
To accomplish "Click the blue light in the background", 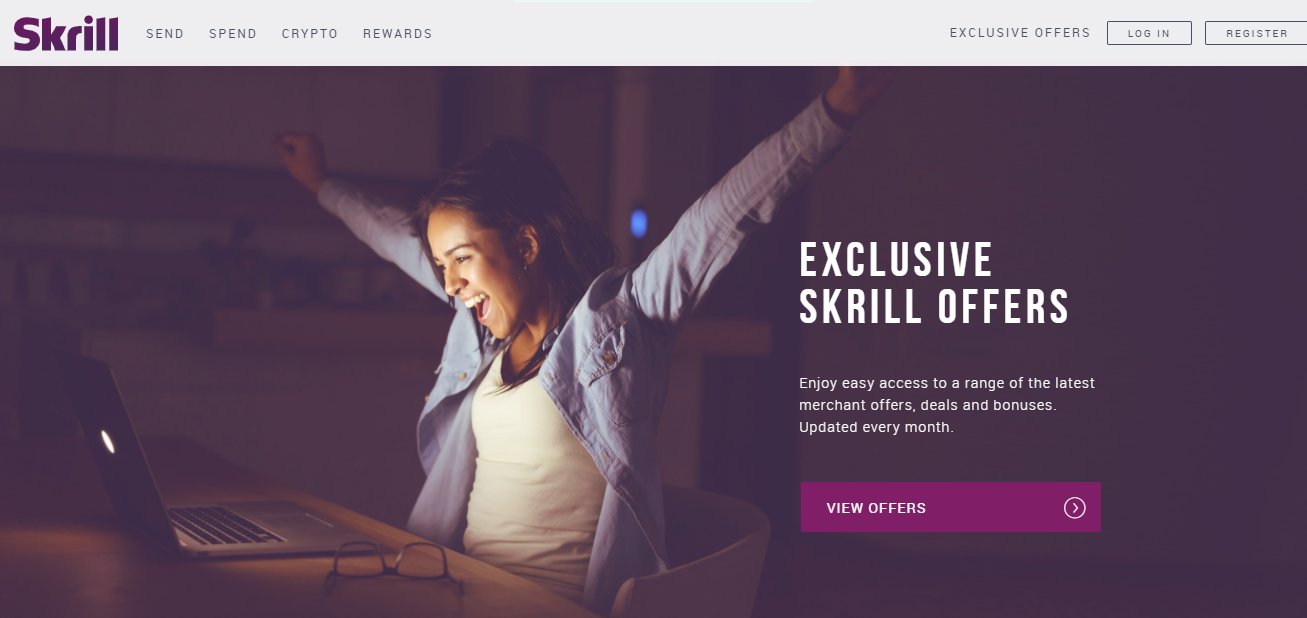I will coord(638,223).
